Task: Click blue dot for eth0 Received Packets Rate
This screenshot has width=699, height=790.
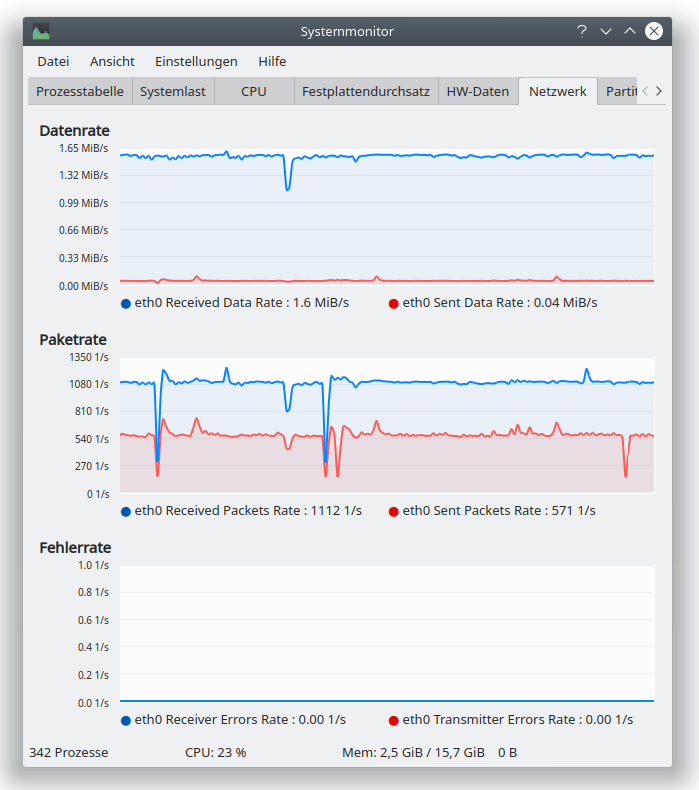Action: (x=126, y=511)
